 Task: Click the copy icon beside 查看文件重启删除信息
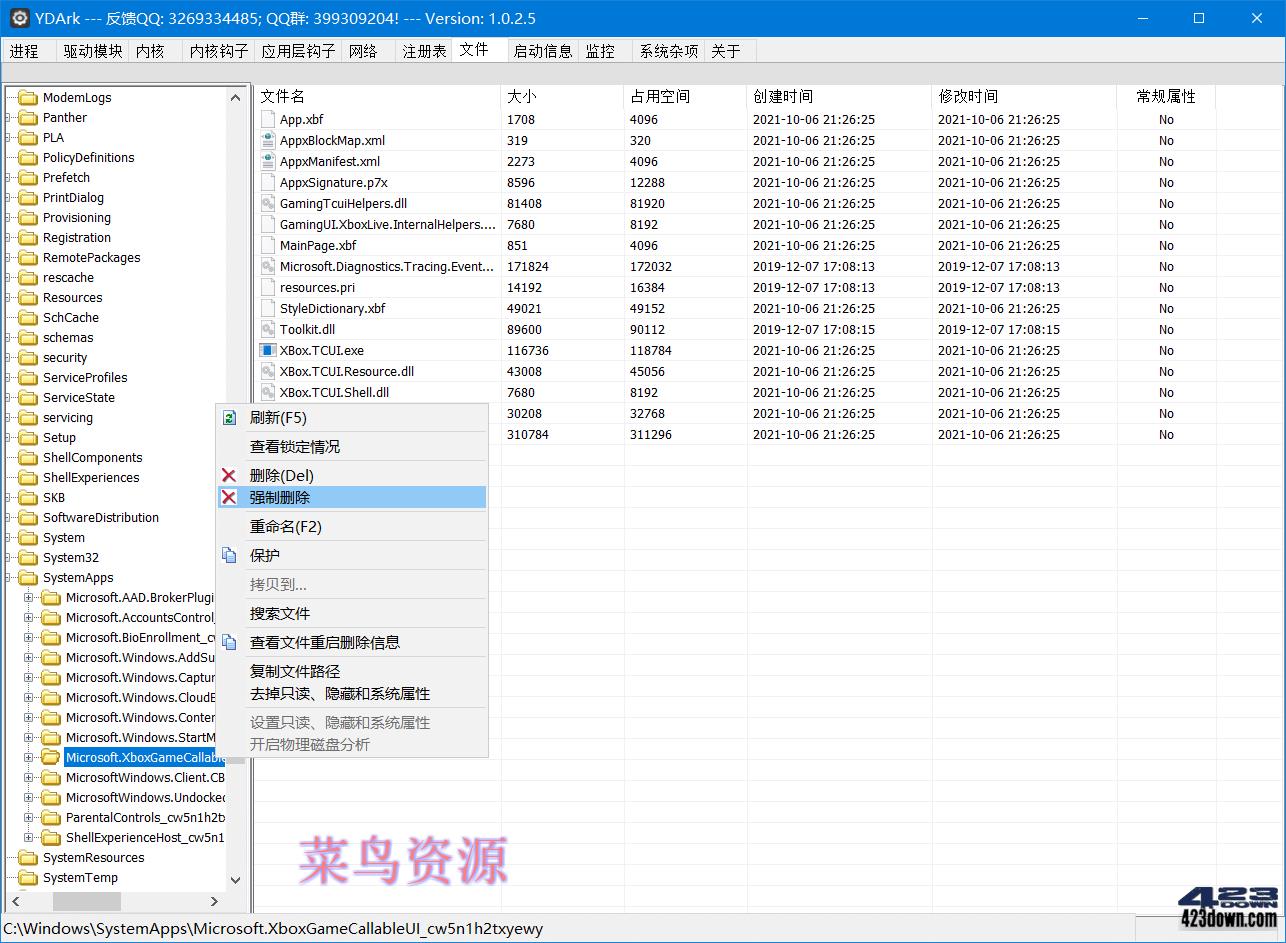pos(231,642)
